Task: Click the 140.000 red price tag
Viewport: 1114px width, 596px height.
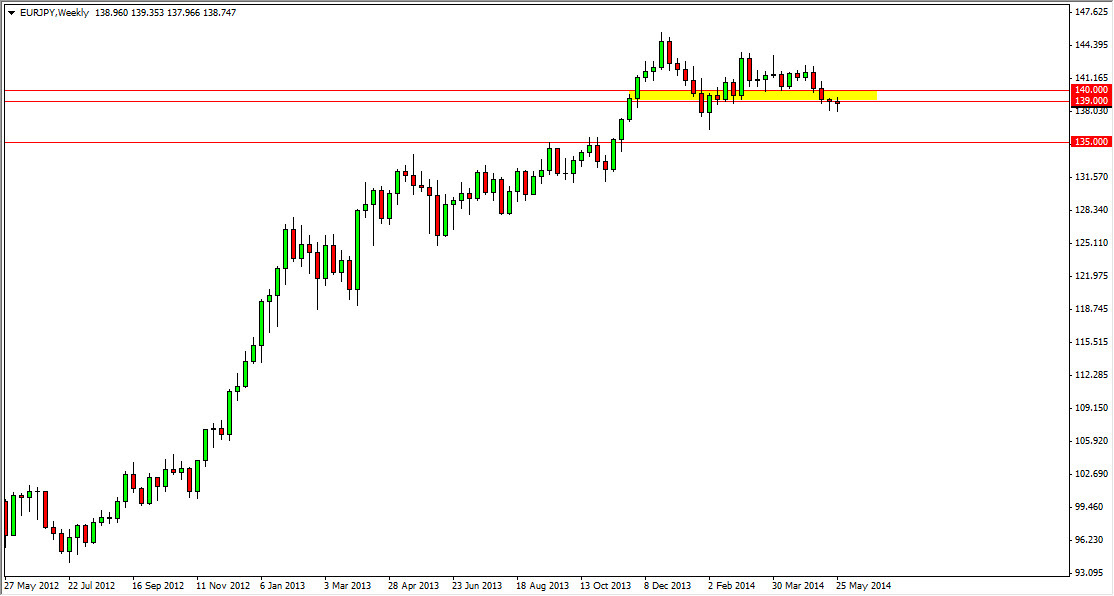Action: [1090, 90]
